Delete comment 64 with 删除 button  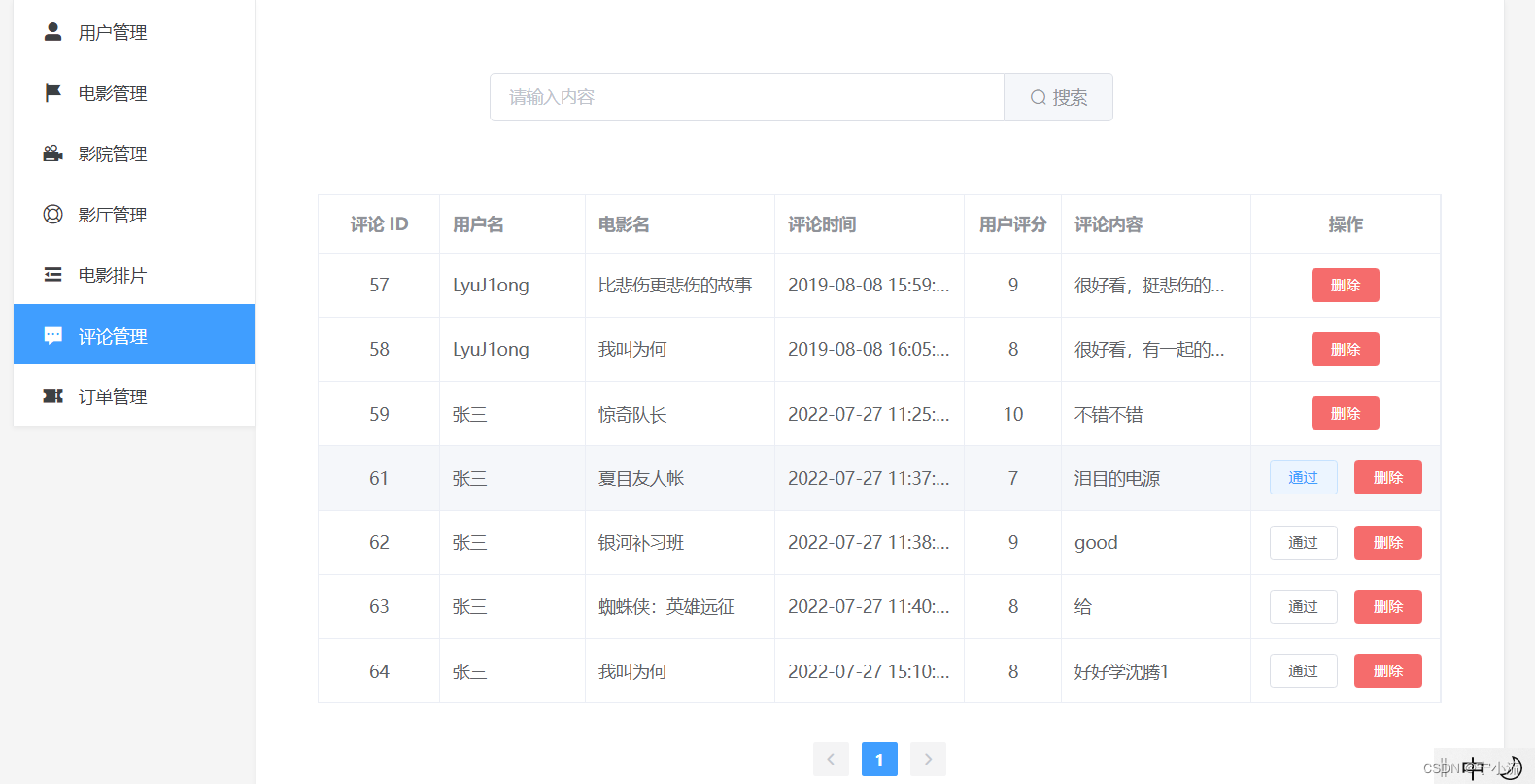pos(1388,670)
